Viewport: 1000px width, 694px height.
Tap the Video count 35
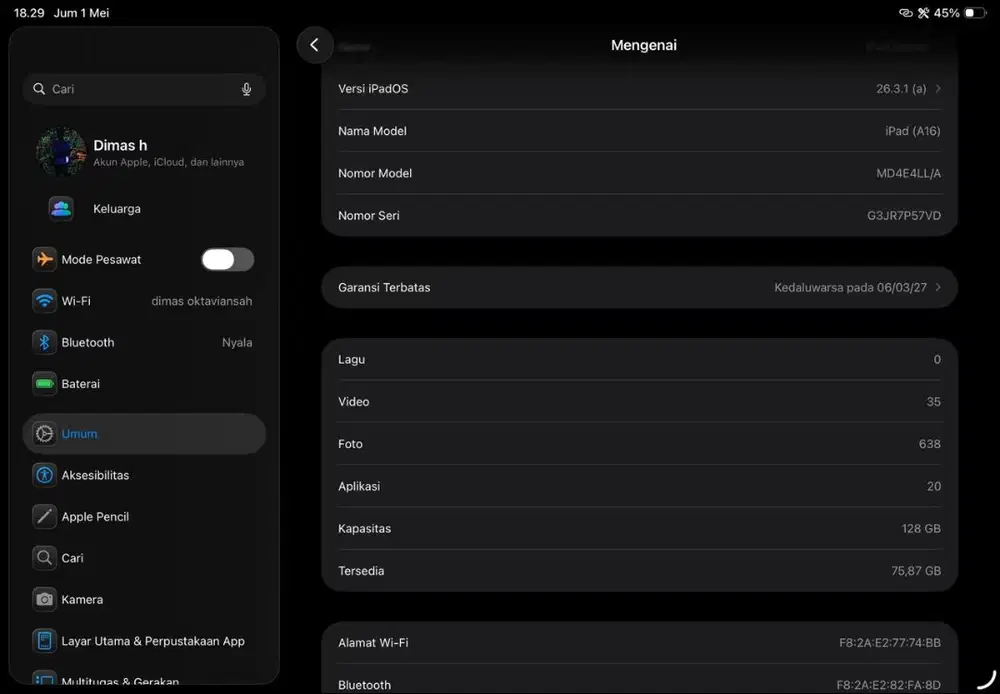point(934,402)
